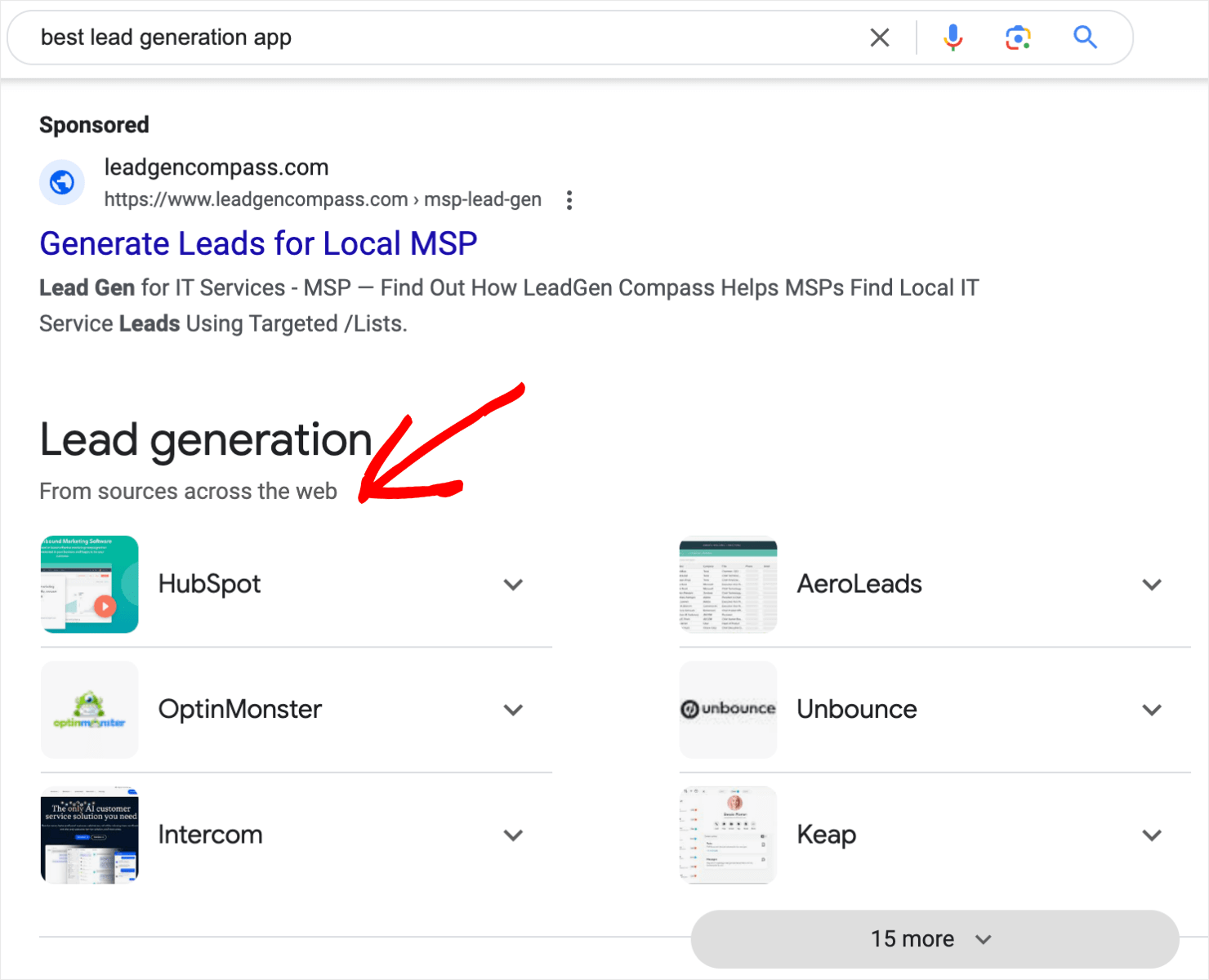The image size is (1209, 980).
Task: Click the magnifying glass search icon
Action: click(1085, 37)
